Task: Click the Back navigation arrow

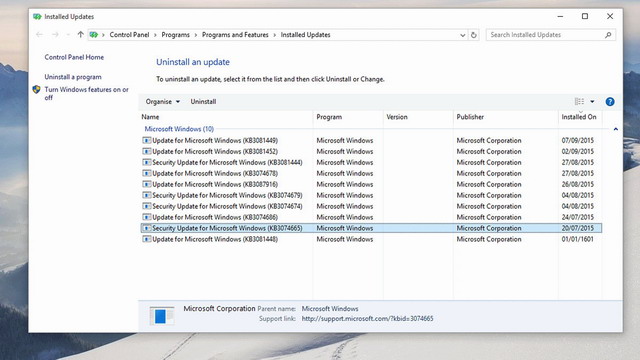Action: [x=40, y=35]
